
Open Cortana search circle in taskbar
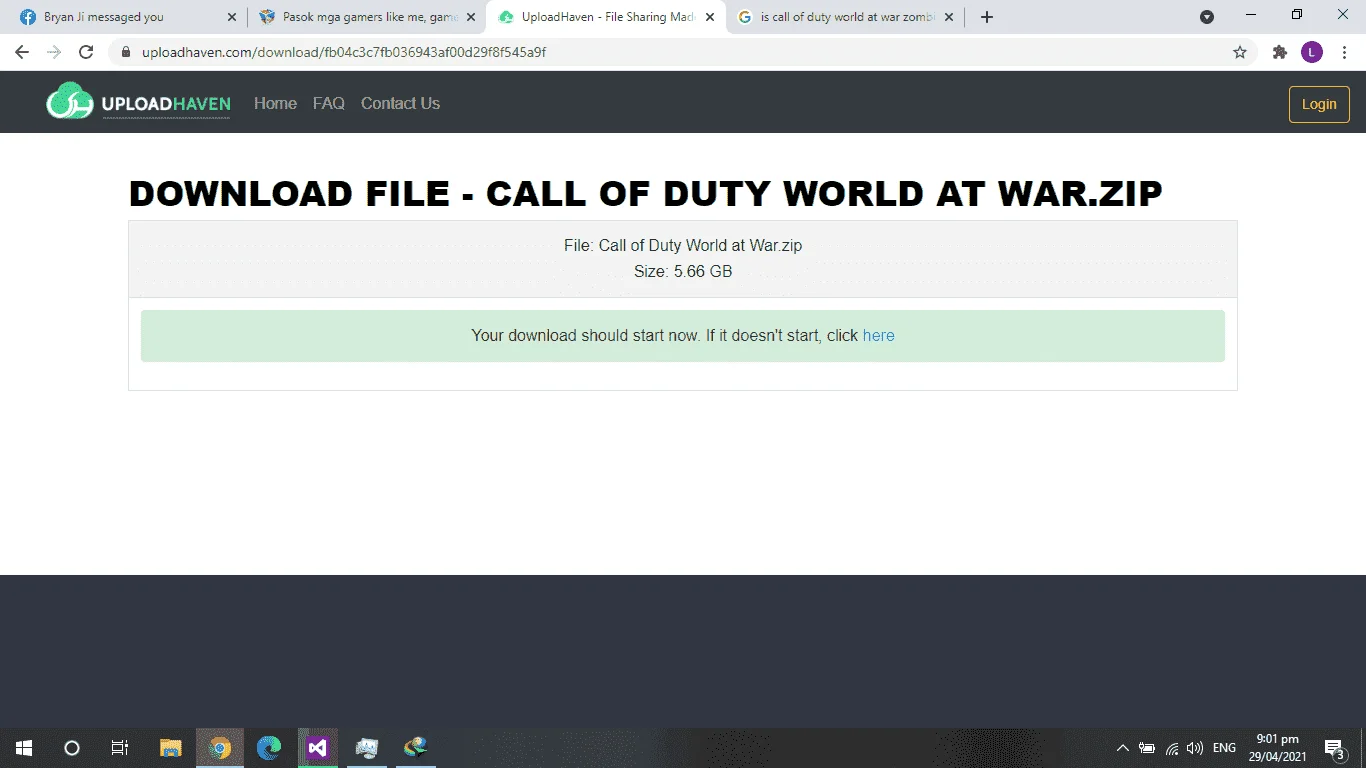click(x=72, y=748)
